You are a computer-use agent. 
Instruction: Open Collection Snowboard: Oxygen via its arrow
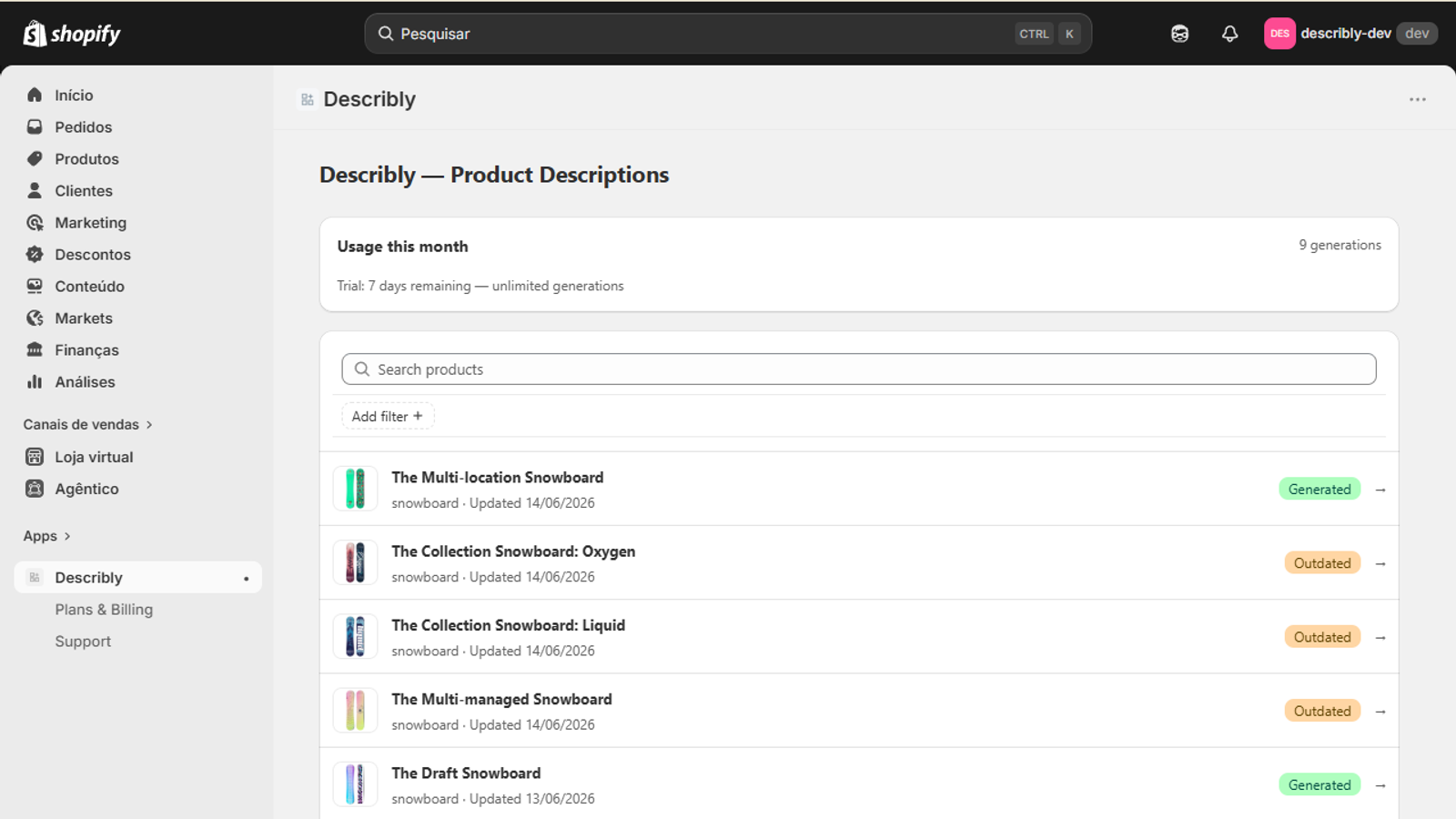(1380, 563)
